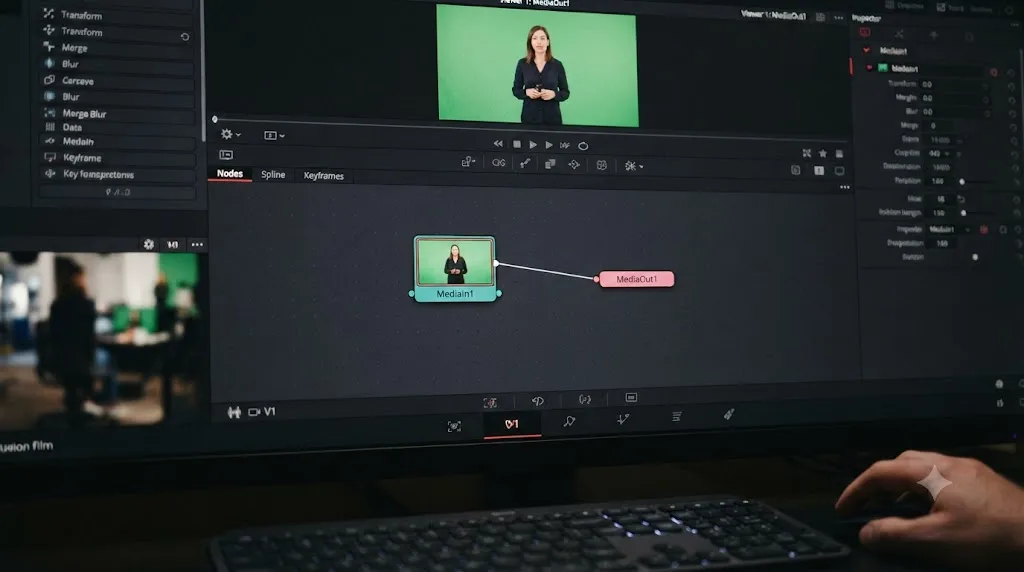Open the Fusion page tab labeled V1
The height and width of the screenshot is (572, 1024).
(x=512, y=424)
